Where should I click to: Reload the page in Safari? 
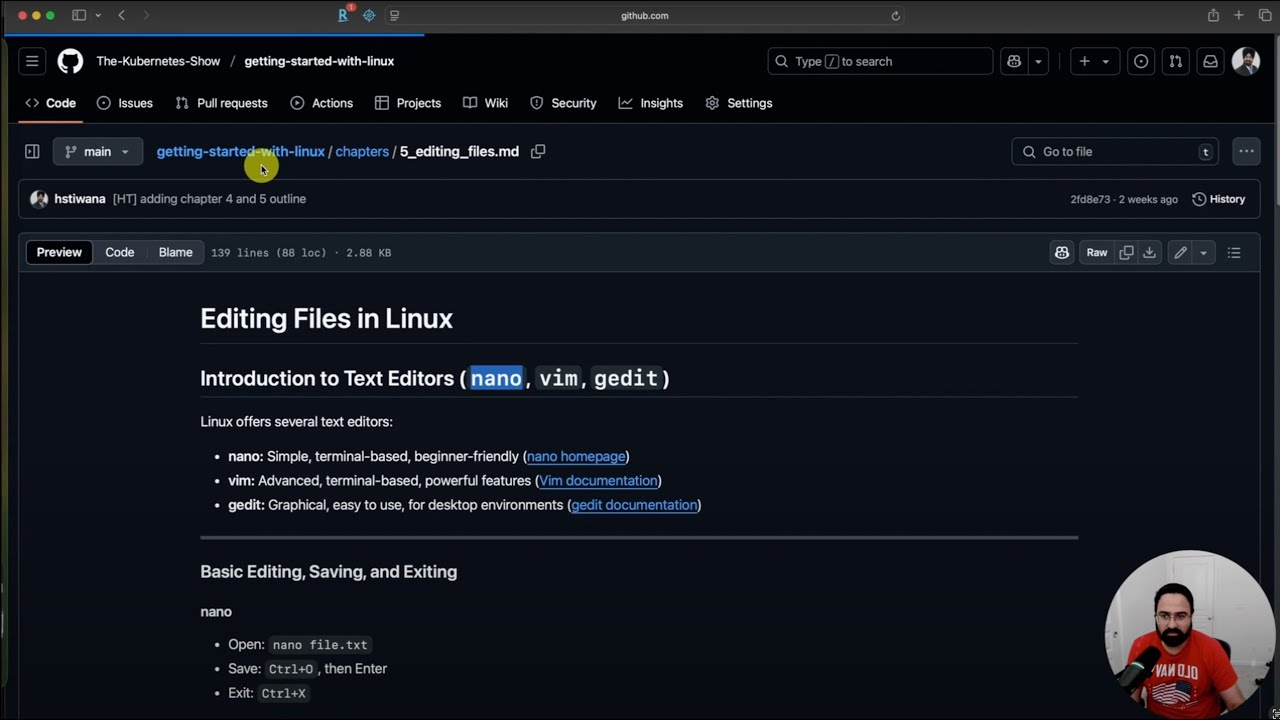(x=896, y=15)
